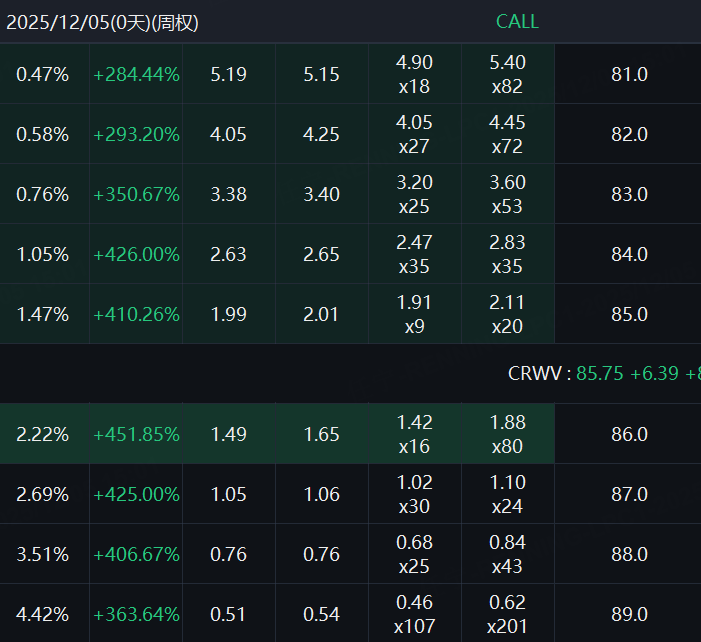The width and height of the screenshot is (701, 642).
Task: Select the 81.0 strike price
Action: coord(629,74)
